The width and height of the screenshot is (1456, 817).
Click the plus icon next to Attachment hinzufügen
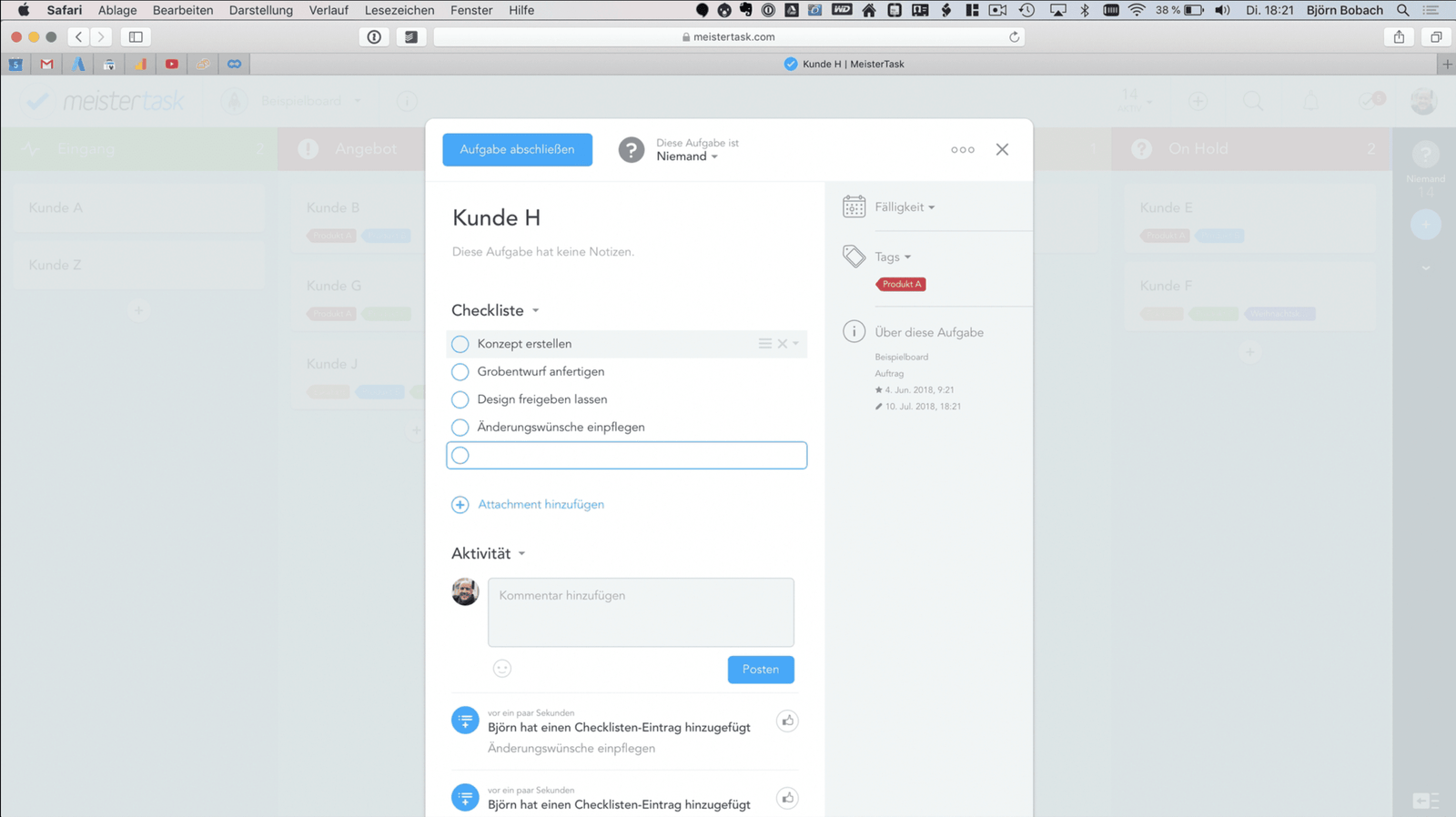460,505
